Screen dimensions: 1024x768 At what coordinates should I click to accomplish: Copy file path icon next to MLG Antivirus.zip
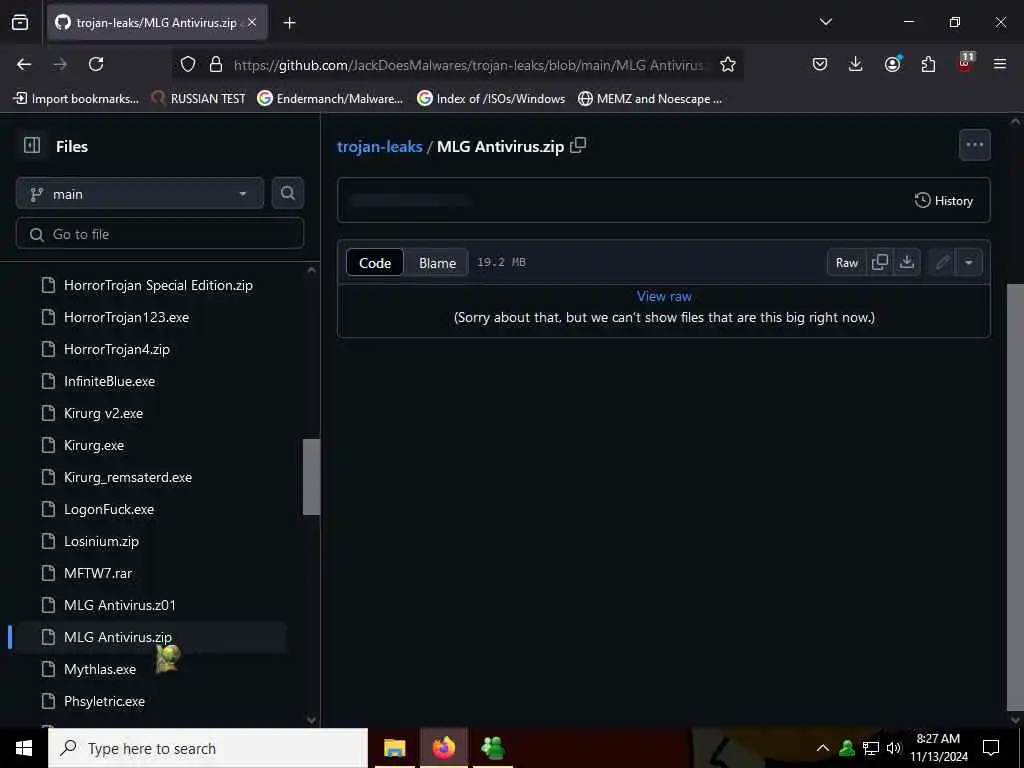pos(578,145)
